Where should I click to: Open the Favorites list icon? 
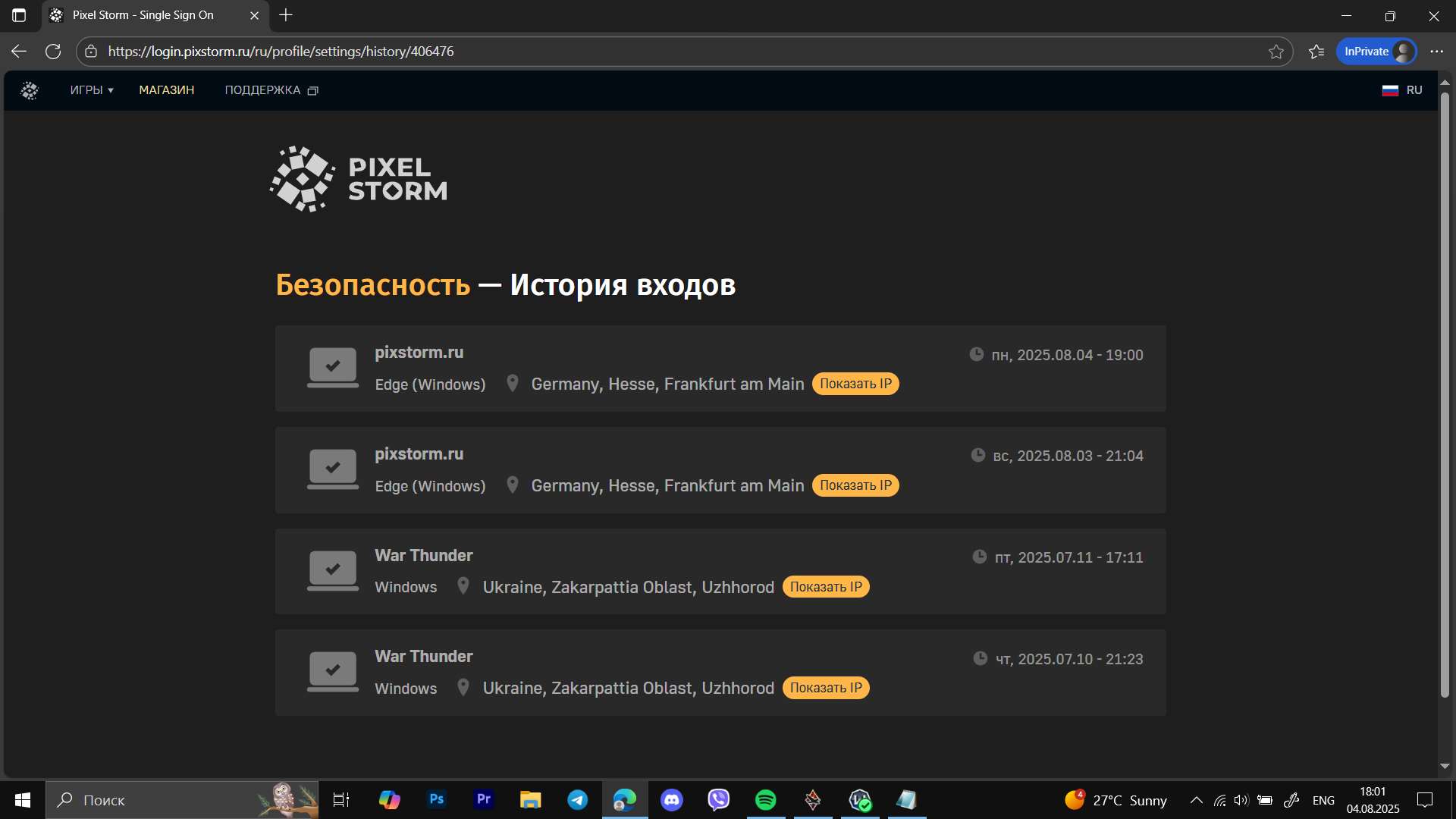(1316, 52)
